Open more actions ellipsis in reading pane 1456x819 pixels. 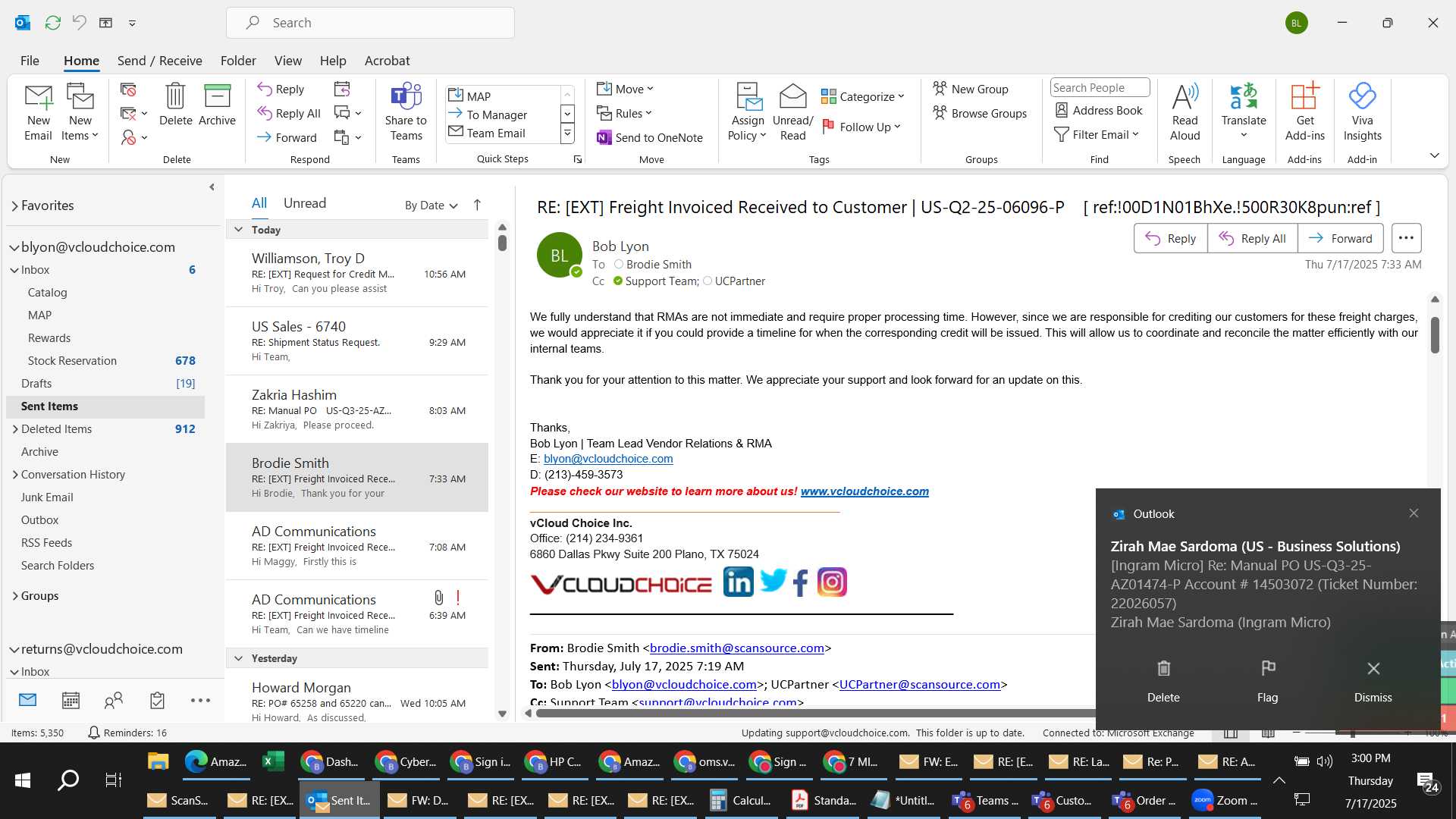(x=1406, y=238)
